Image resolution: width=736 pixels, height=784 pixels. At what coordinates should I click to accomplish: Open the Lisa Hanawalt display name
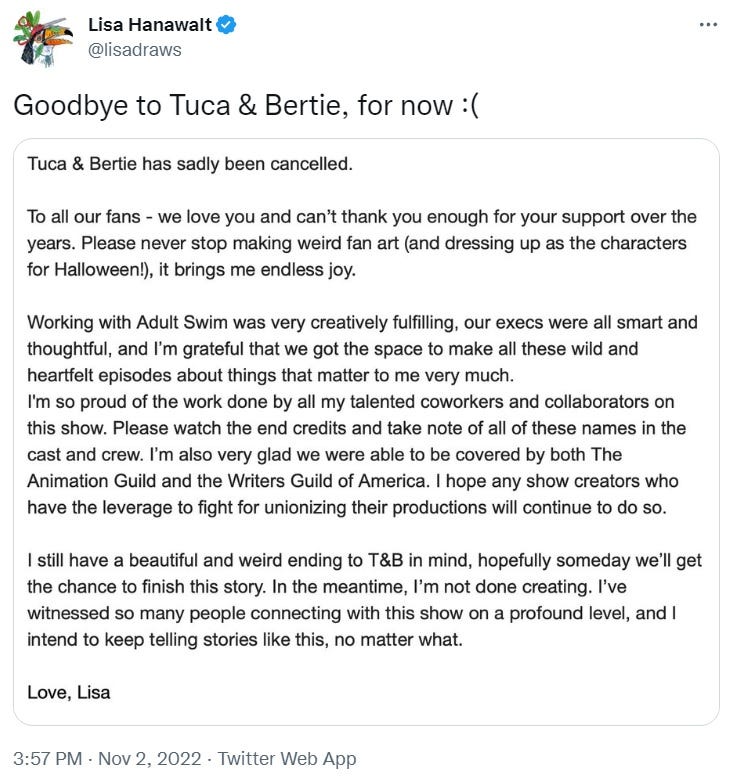(x=150, y=24)
